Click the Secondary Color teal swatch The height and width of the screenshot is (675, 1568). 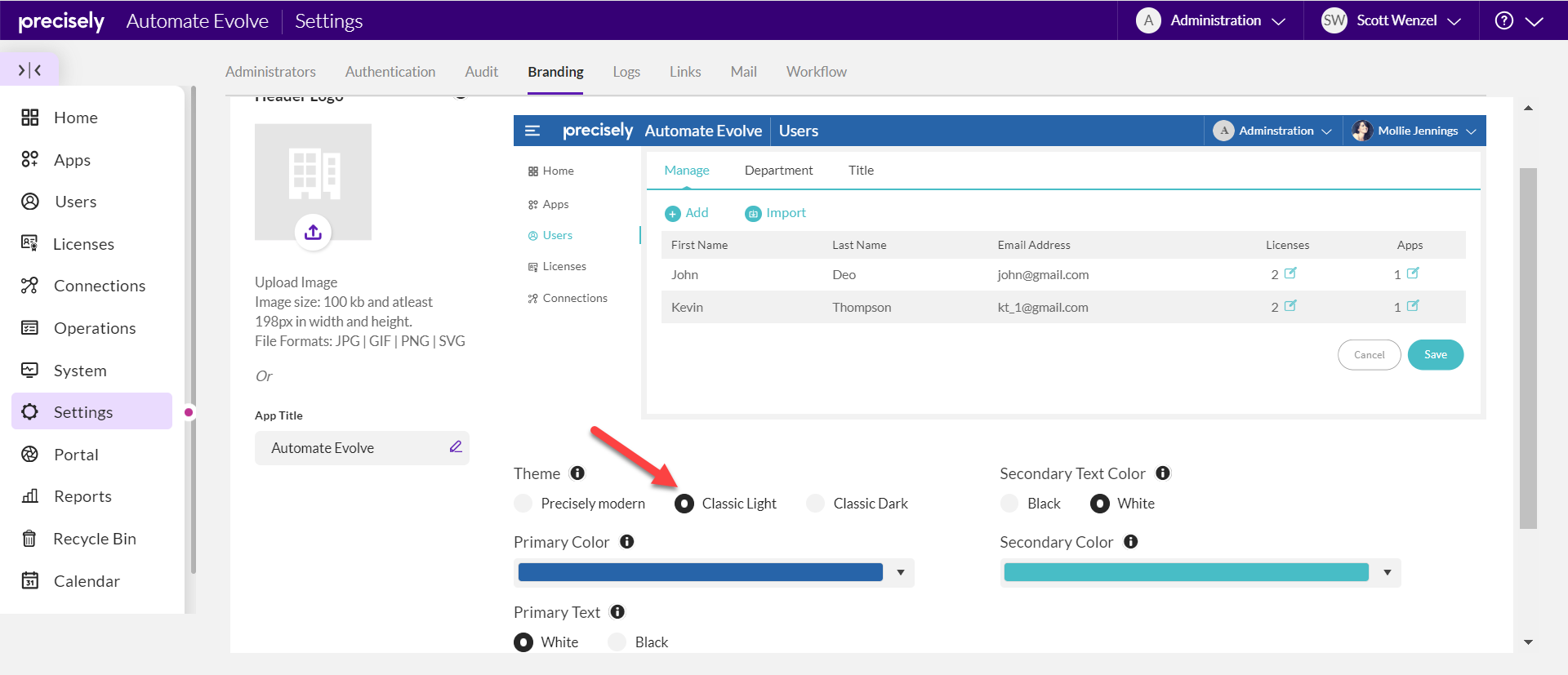(1187, 573)
